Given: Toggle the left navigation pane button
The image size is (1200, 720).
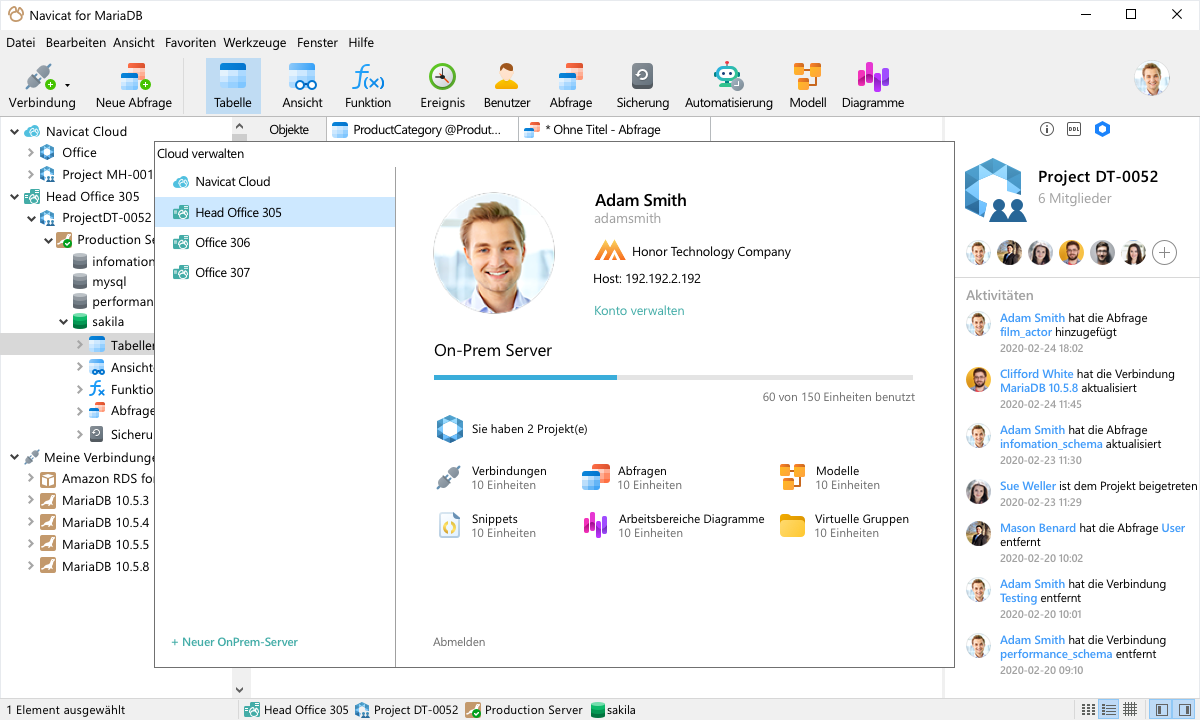Looking at the screenshot, I should [1161, 710].
